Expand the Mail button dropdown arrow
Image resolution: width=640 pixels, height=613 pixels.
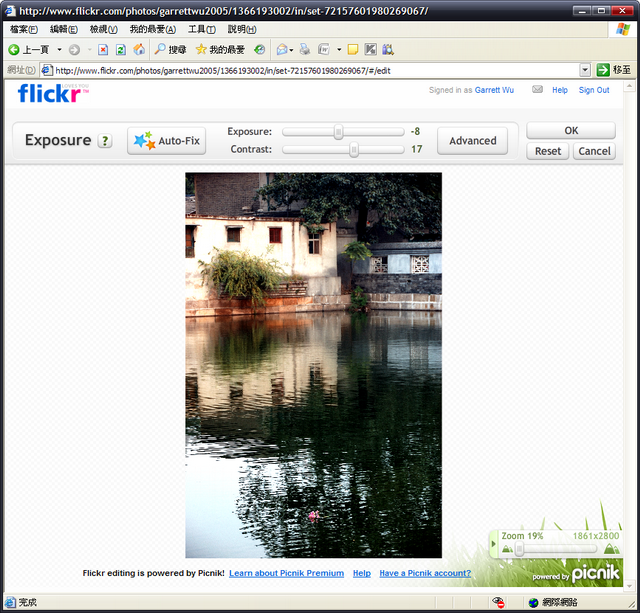[291, 51]
